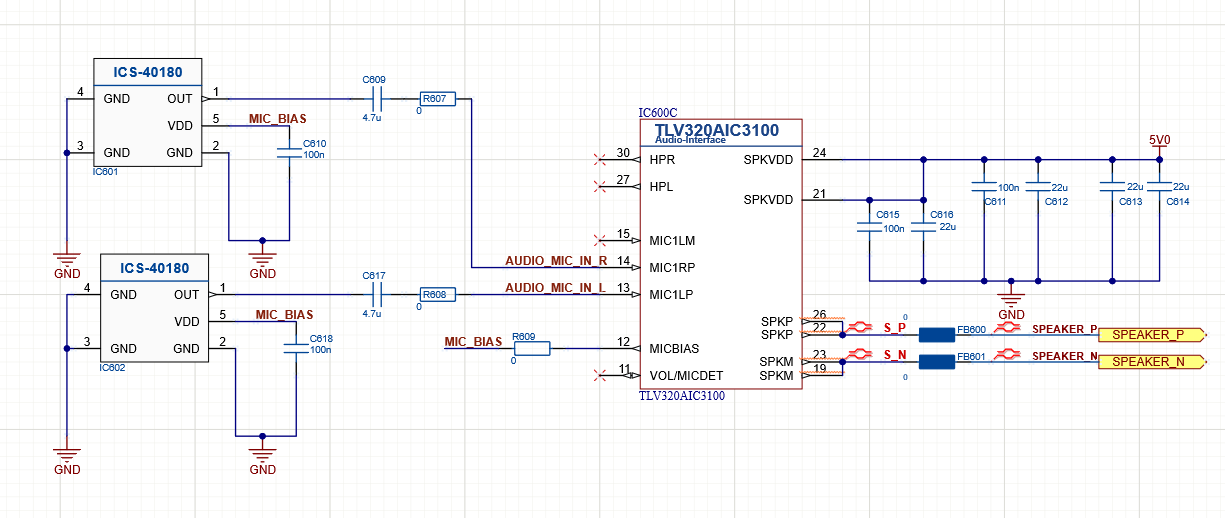Click the red TLV320AIC3100 text below the chip

click(x=681, y=396)
